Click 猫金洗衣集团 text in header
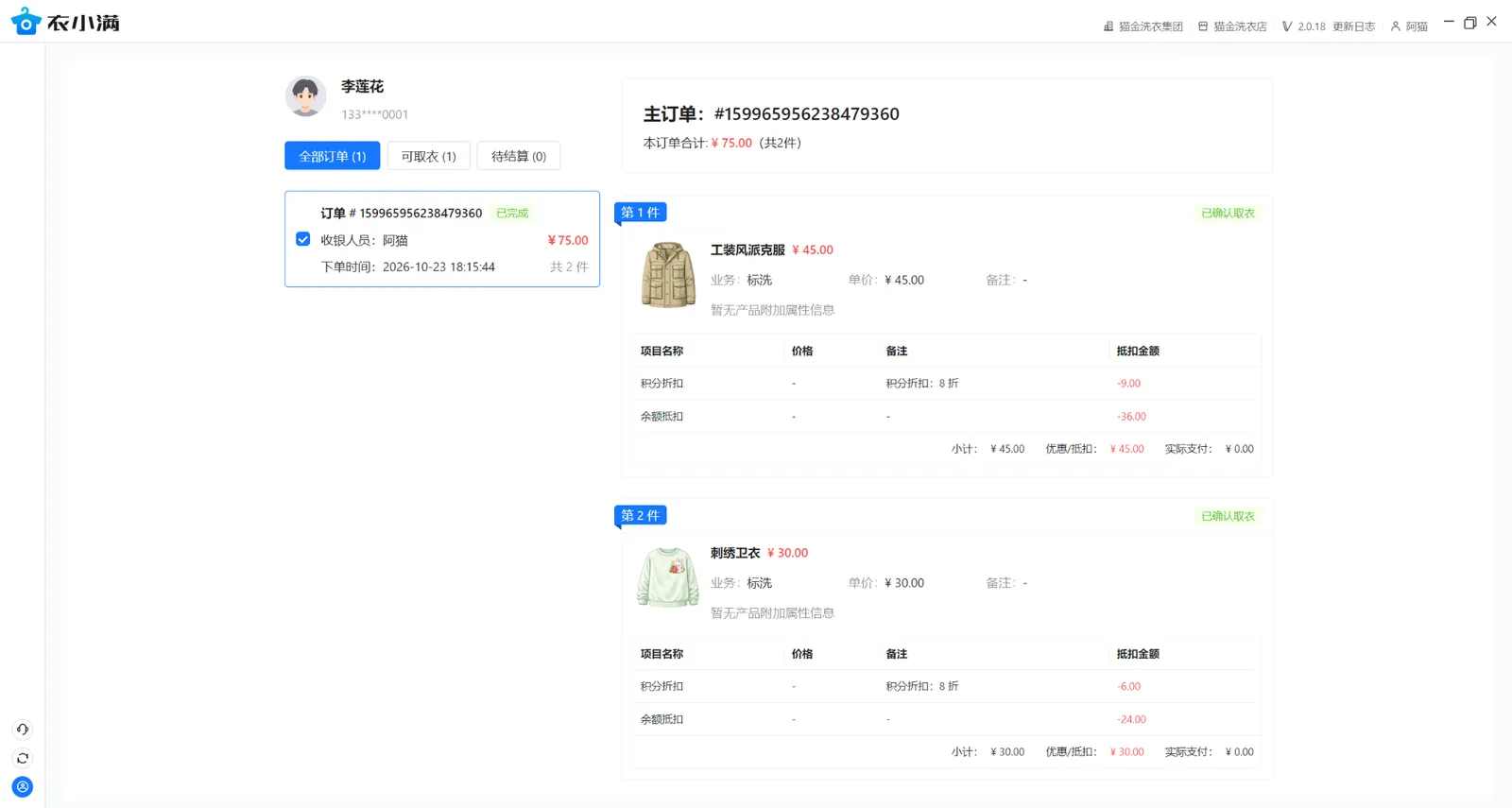Viewport: 1512px width, 808px height. pyautogui.click(x=1151, y=26)
